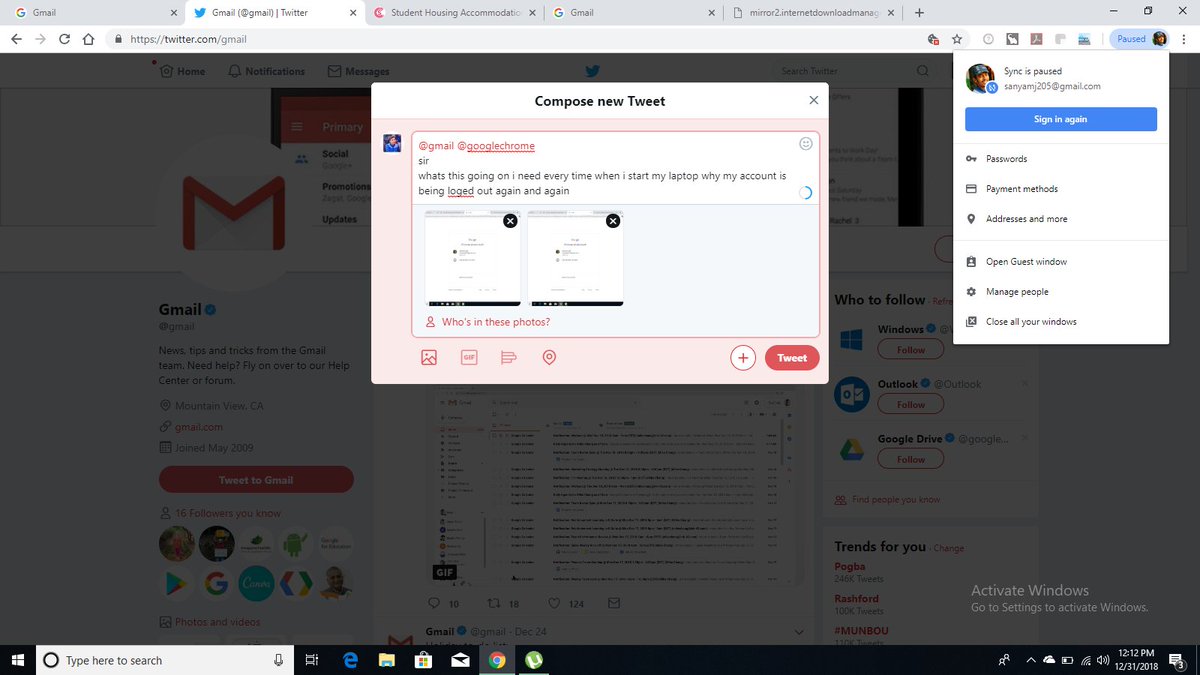This screenshot has height=675, width=1200.
Task: Open Chrome three-dot menu
Action: click(1184, 39)
